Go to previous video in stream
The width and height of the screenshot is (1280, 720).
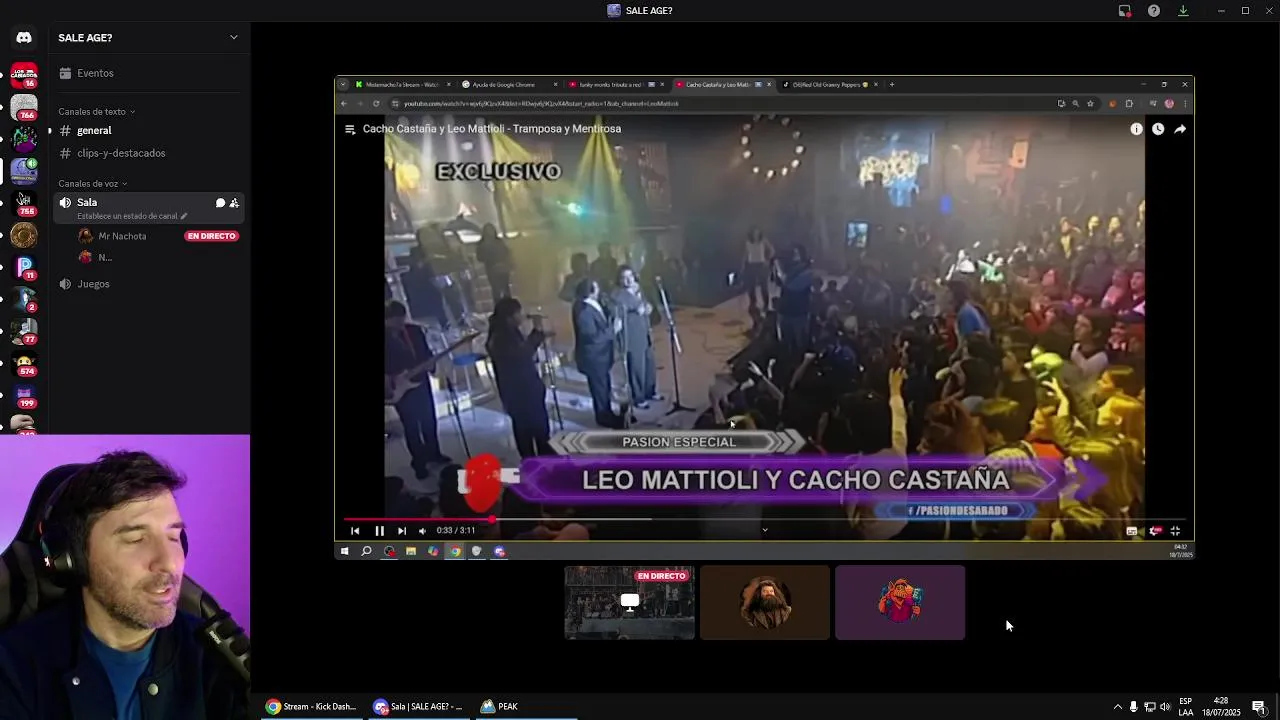coord(355,531)
